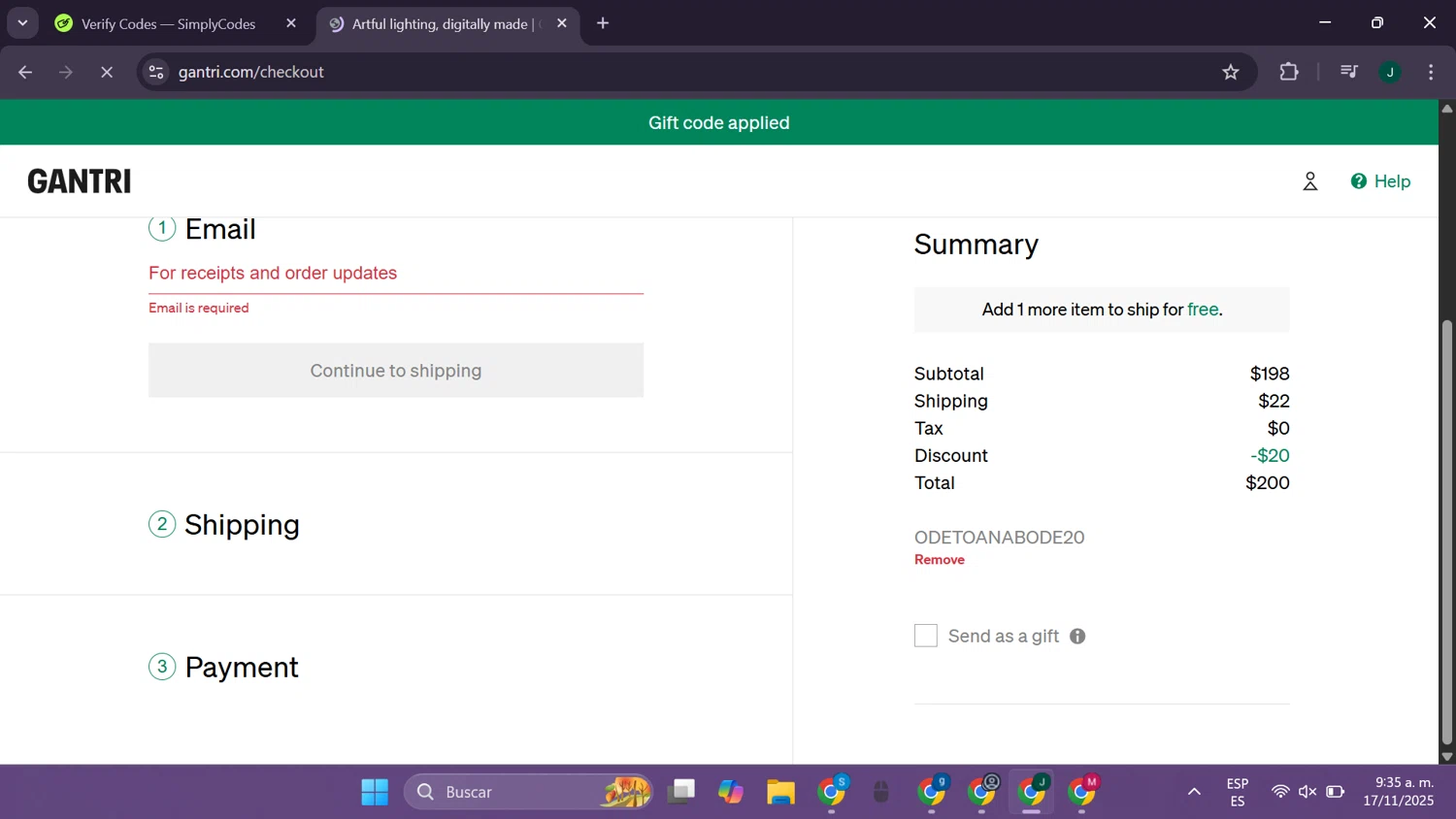The width and height of the screenshot is (1456, 819).
Task: Expand the tab search dropdown
Action: pos(22,23)
